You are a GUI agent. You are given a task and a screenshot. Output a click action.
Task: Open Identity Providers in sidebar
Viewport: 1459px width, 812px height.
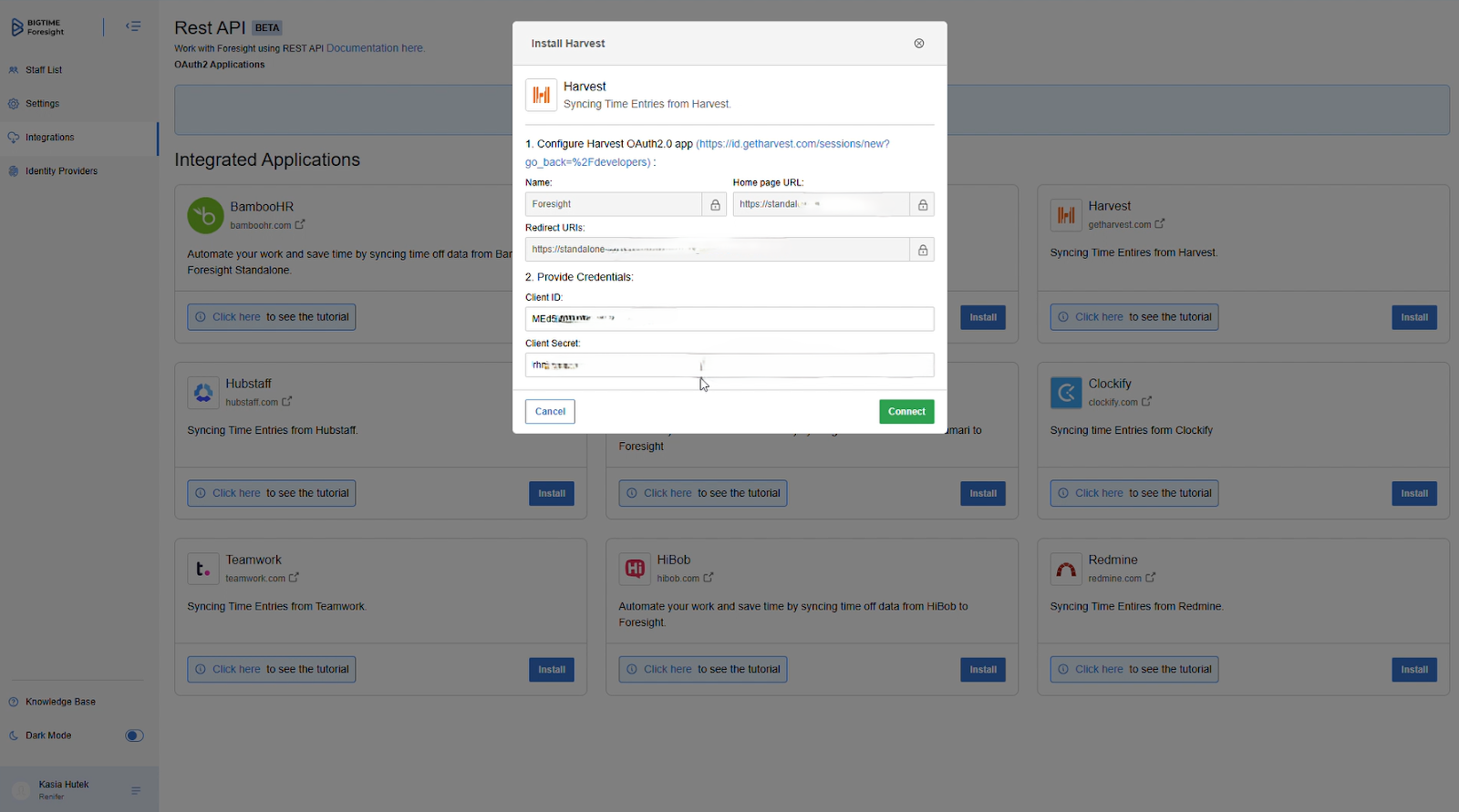click(x=61, y=171)
